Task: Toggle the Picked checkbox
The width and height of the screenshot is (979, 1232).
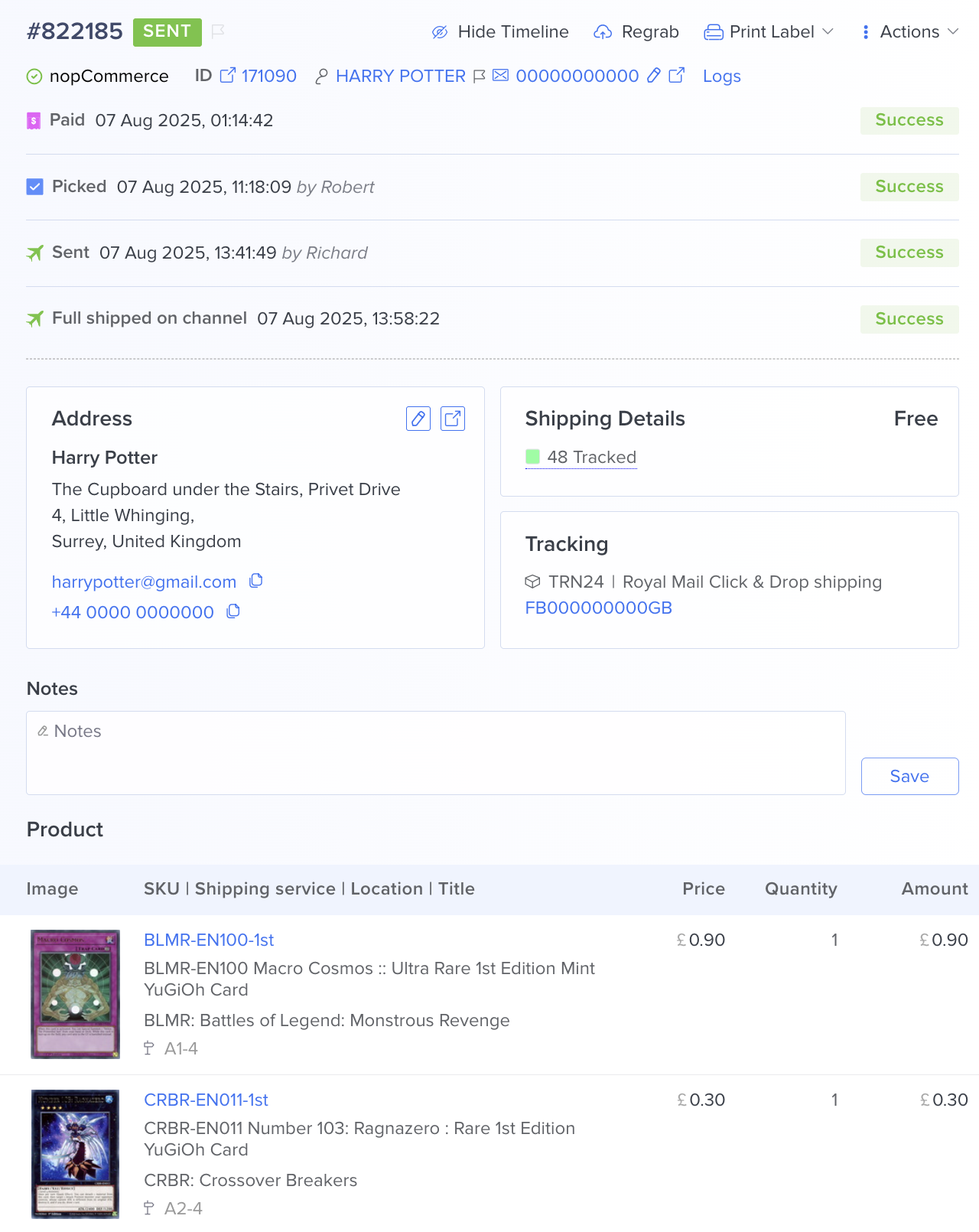Action: tap(35, 187)
